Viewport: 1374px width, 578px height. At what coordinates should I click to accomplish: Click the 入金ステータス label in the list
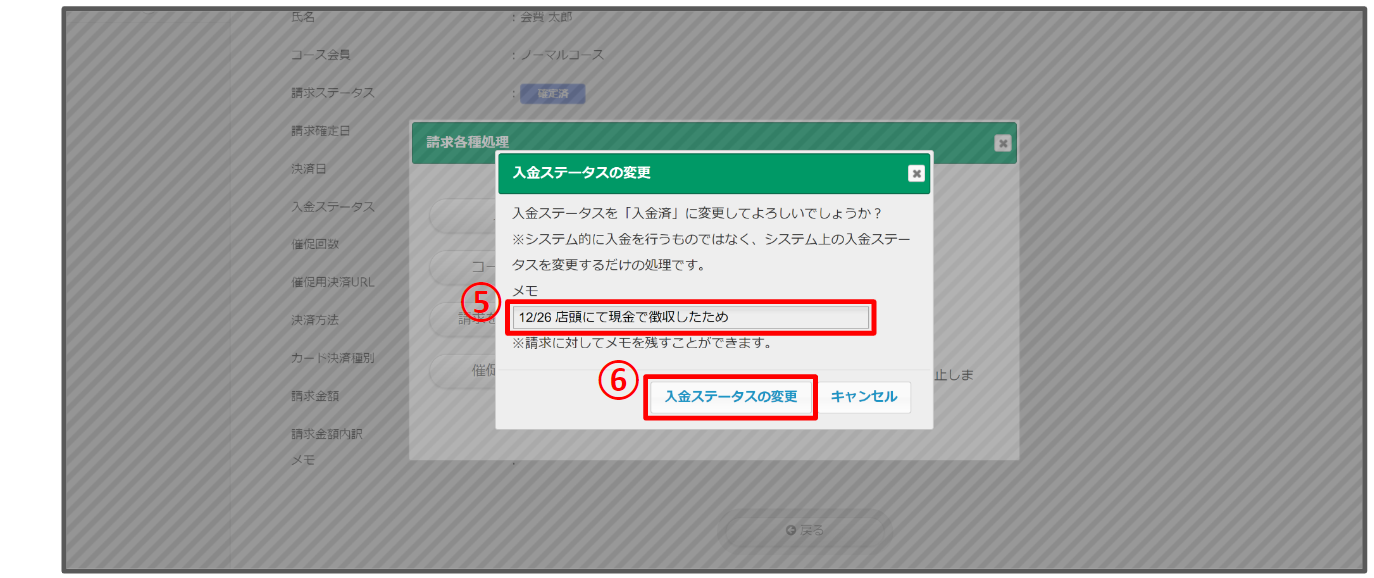click(x=332, y=207)
